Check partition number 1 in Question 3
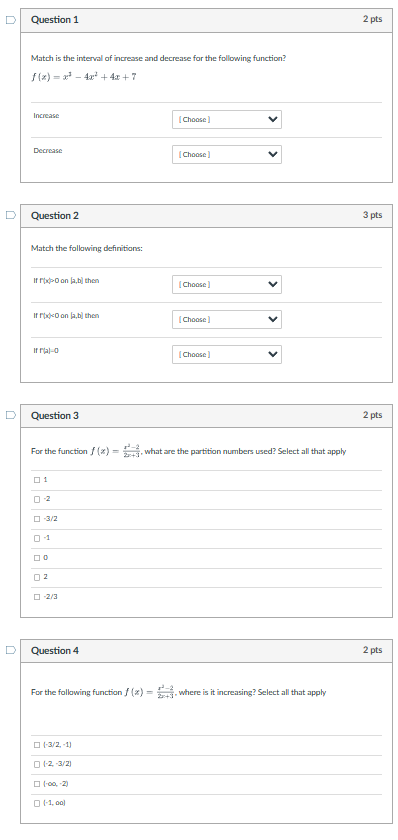The width and height of the screenshot is (398, 840). click(x=37, y=480)
